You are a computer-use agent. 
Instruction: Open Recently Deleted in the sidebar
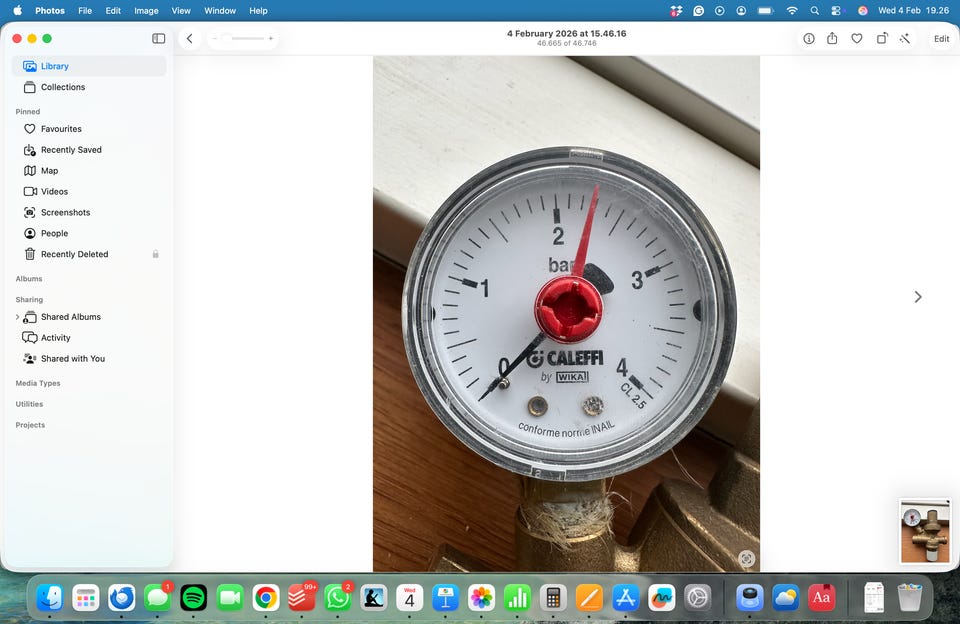pyautogui.click(x=89, y=254)
